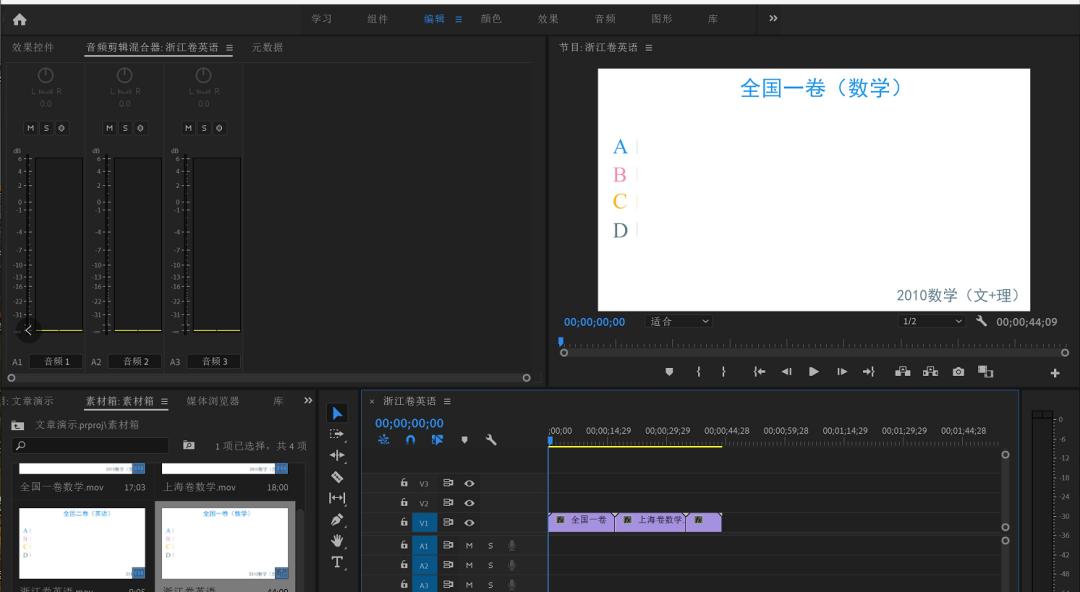Export frame with the camera icon
Image resolution: width=1080 pixels, height=592 pixels.
tap(958, 372)
